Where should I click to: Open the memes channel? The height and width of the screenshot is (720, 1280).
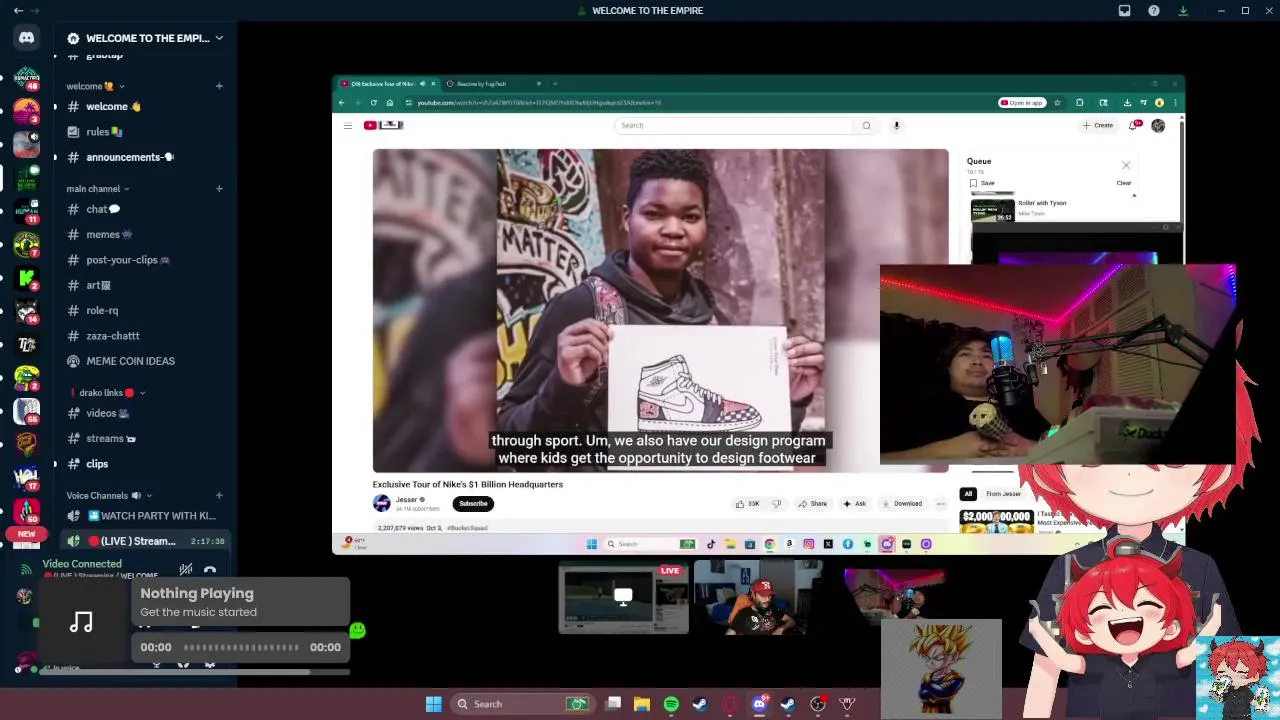[x=145, y=234]
